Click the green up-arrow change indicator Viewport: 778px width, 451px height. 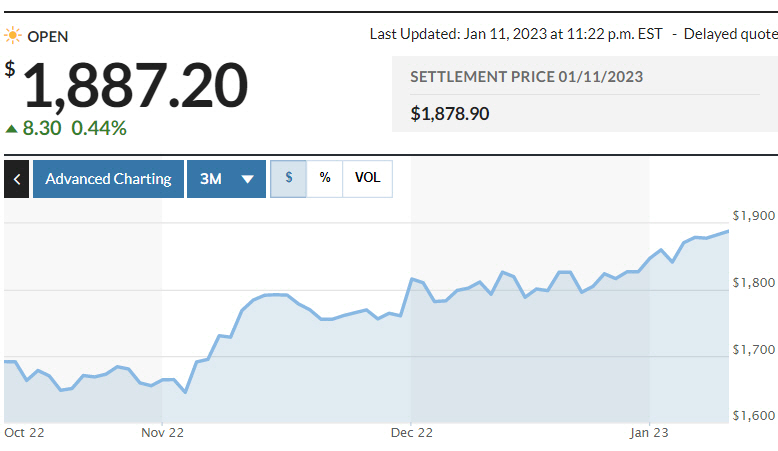tap(11, 128)
